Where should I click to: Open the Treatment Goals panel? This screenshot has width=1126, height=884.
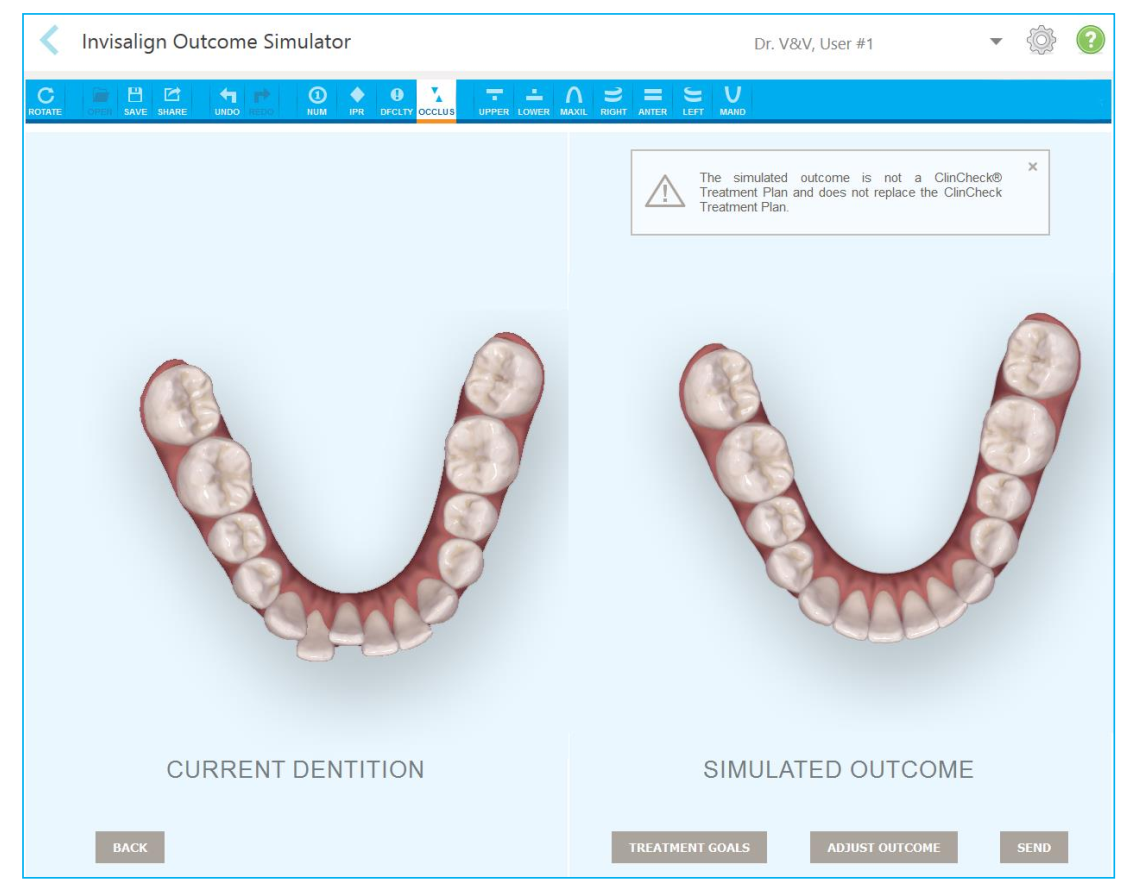click(689, 847)
